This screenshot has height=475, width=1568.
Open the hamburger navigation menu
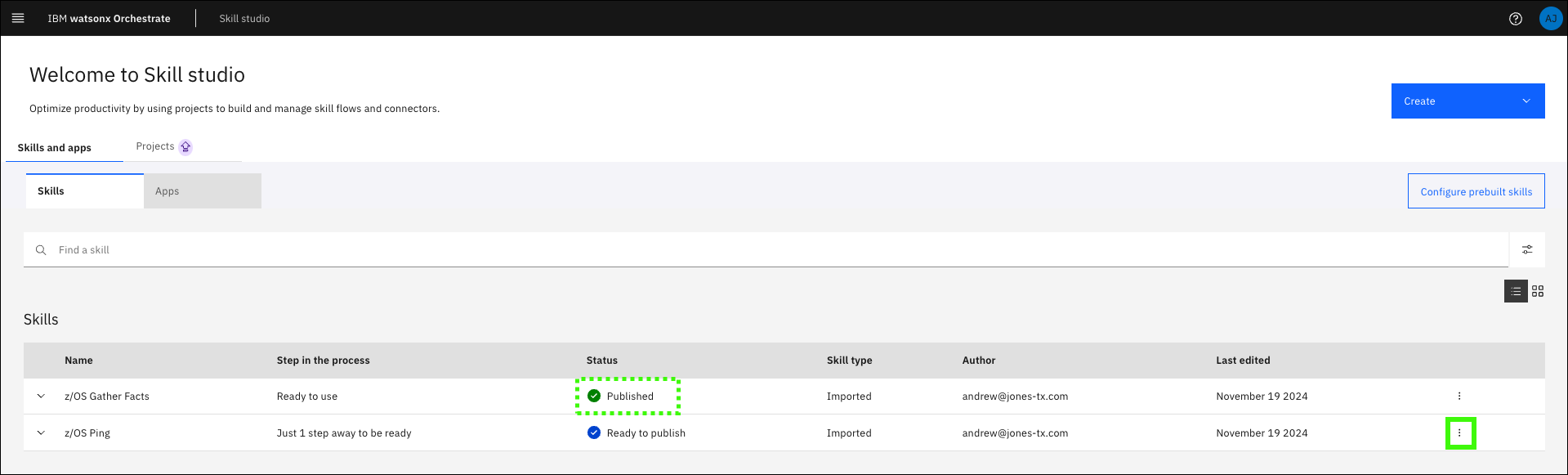tap(18, 18)
